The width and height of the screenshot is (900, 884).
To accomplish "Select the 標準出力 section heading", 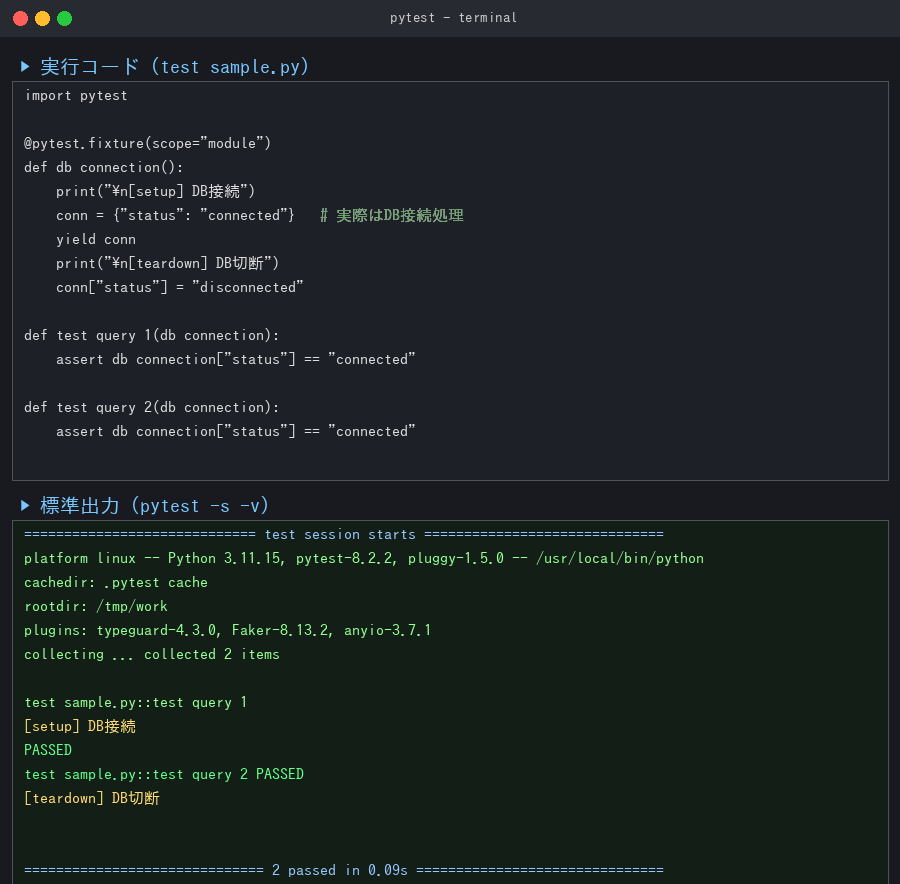I will [x=154, y=505].
